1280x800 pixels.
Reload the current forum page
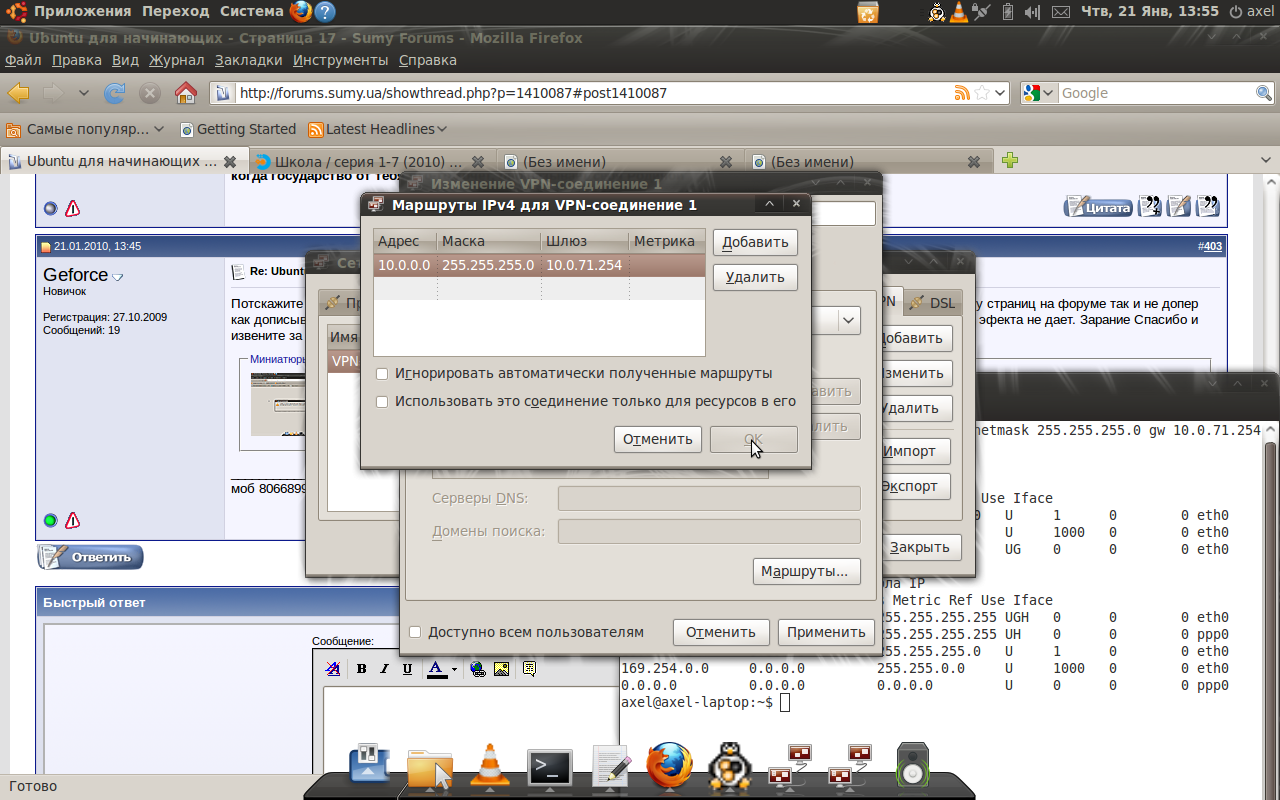coord(115,93)
